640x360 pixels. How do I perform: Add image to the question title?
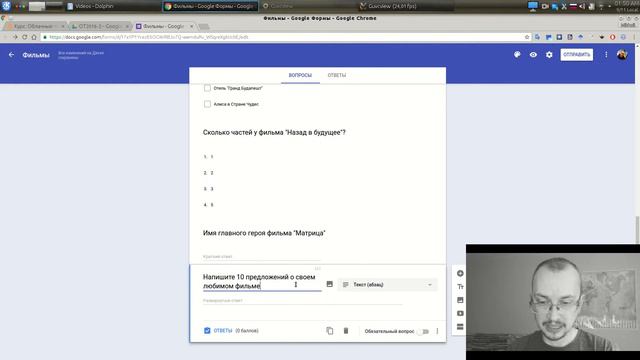[x=330, y=284]
